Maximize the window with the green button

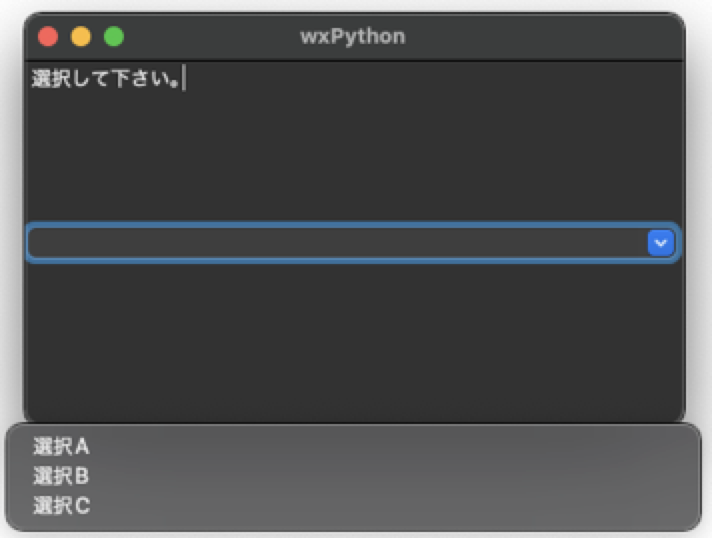(x=114, y=36)
